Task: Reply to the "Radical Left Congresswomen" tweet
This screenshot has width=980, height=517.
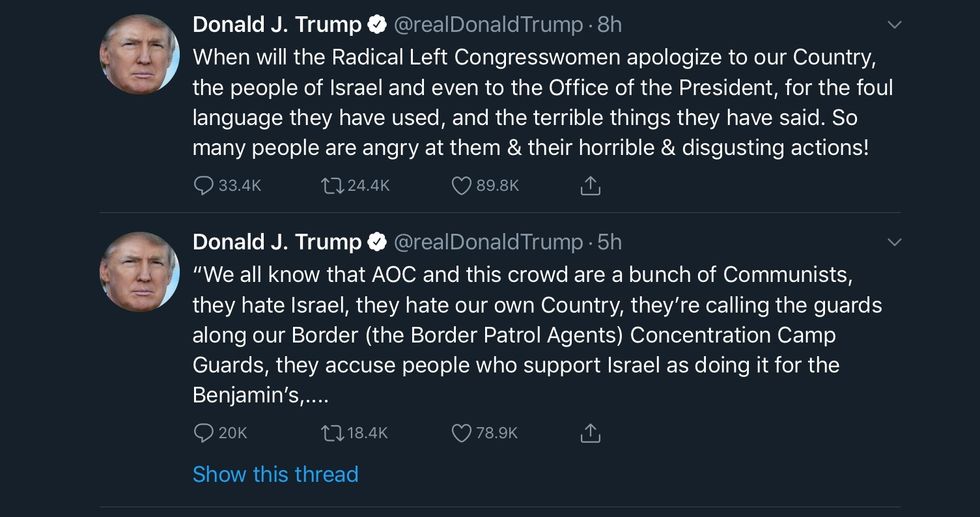Action: 204,185
